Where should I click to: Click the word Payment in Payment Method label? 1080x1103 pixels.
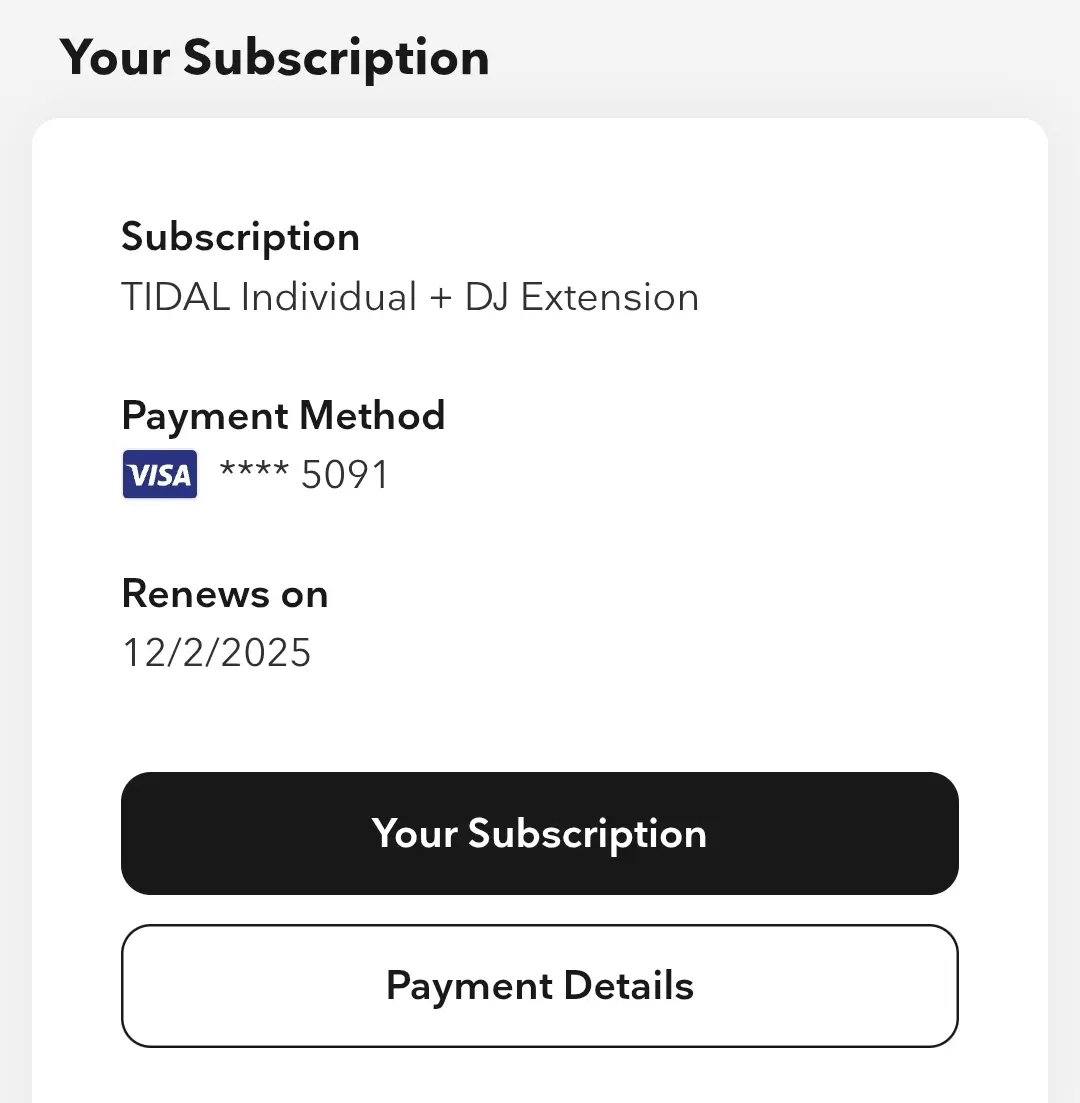coord(205,416)
